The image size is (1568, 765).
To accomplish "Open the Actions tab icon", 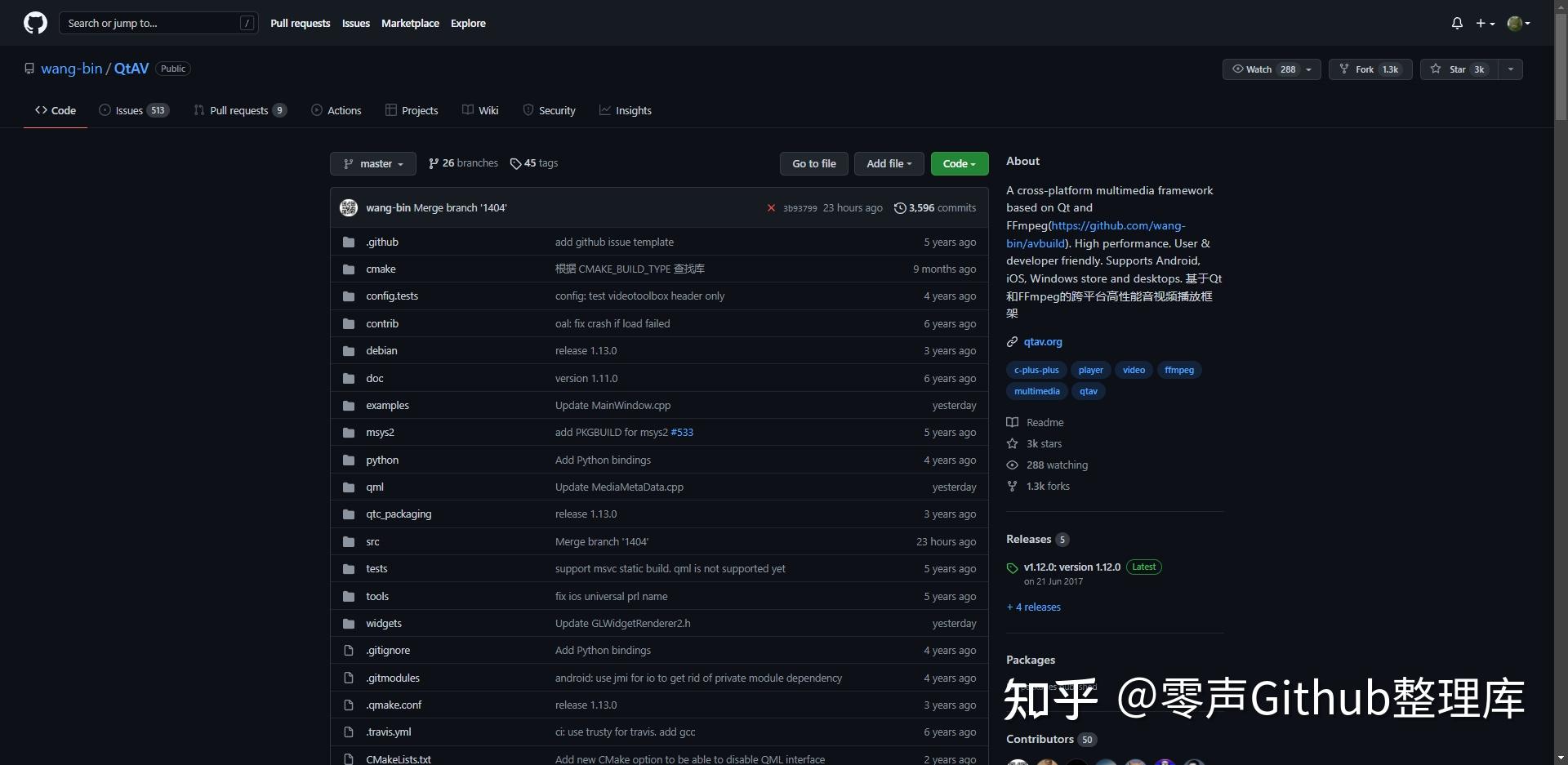I will pyautogui.click(x=317, y=109).
